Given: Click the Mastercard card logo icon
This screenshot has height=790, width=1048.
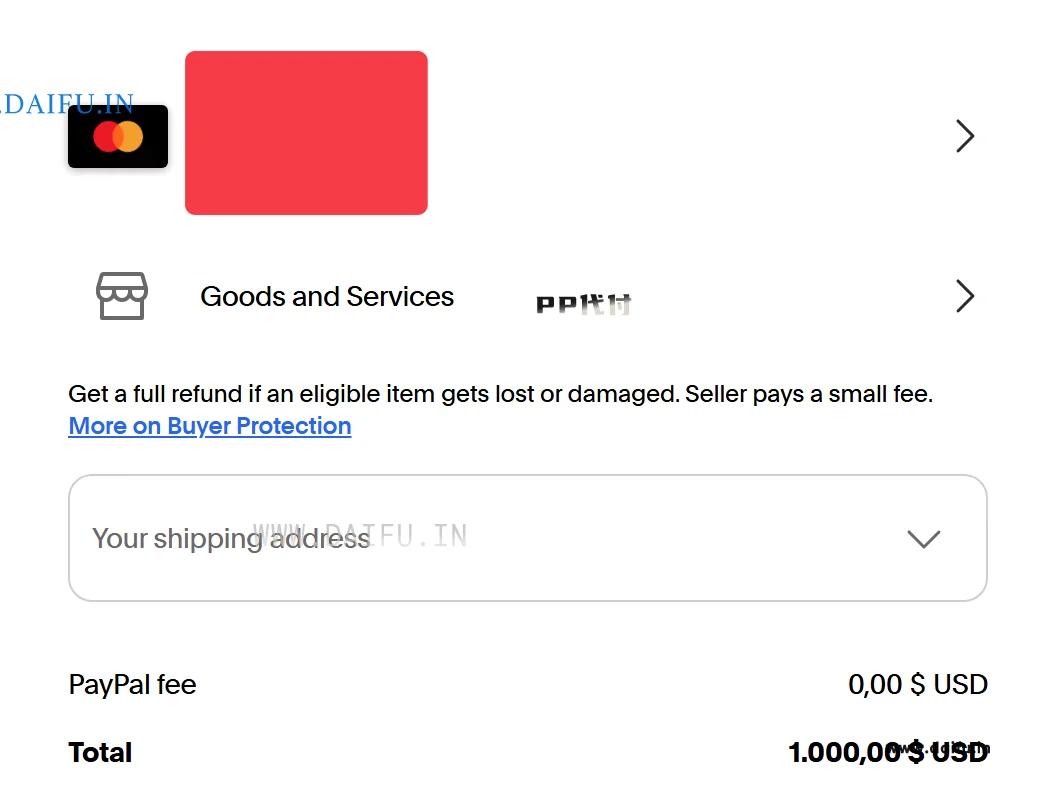Looking at the screenshot, I should click(118, 136).
